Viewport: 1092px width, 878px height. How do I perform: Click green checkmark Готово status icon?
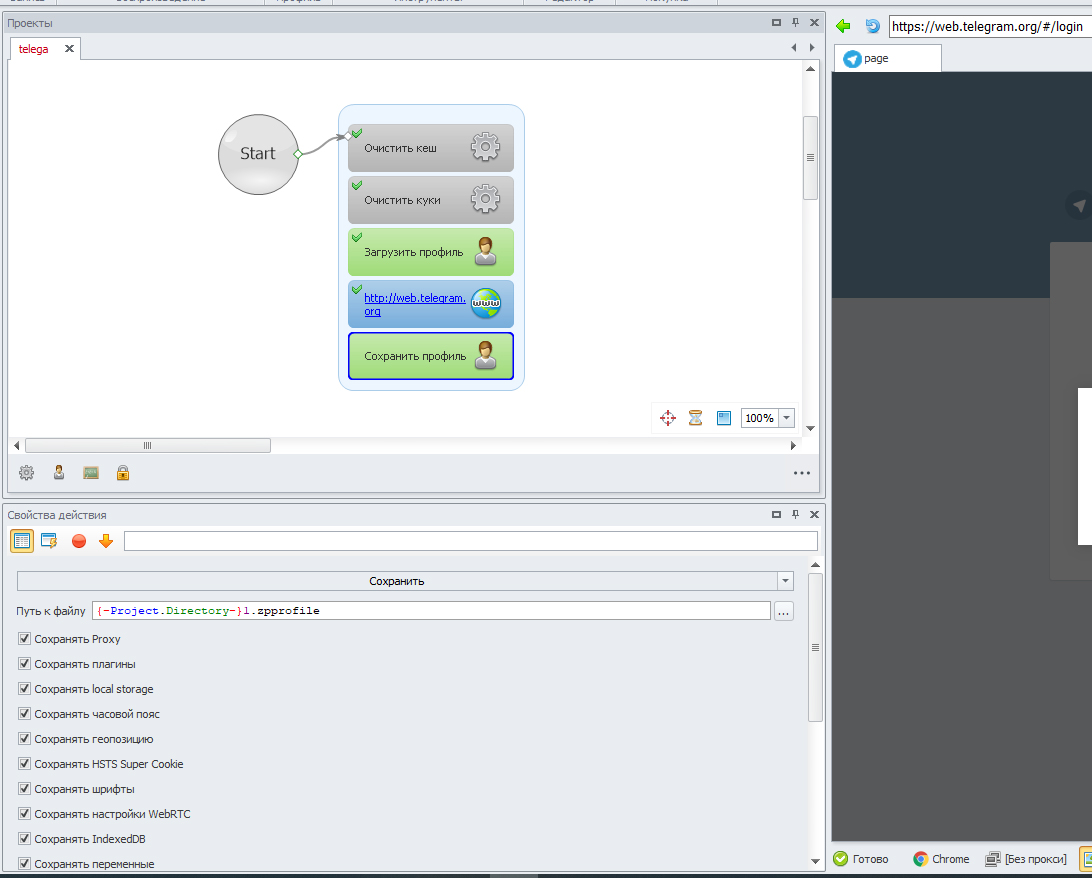[x=841, y=859]
